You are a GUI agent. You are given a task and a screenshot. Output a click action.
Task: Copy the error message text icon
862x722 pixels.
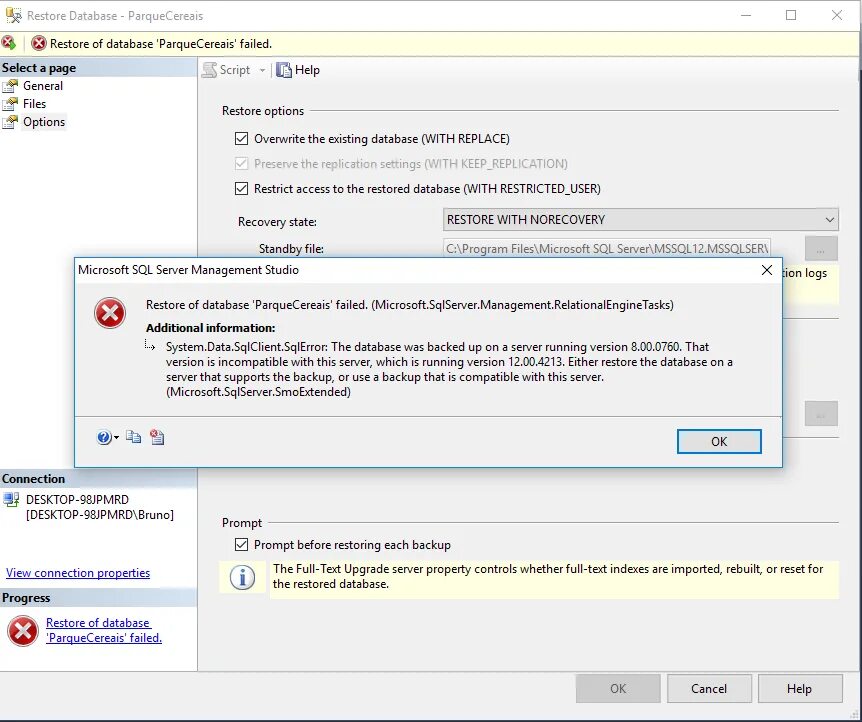pyautogui.click(x=134, y=437)
